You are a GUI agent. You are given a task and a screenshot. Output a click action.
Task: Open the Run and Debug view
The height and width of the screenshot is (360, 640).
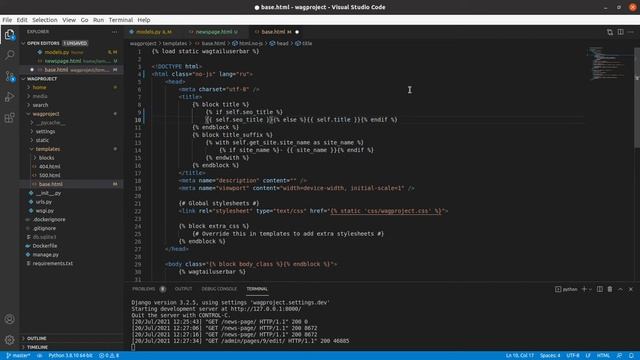pos(9,97)
